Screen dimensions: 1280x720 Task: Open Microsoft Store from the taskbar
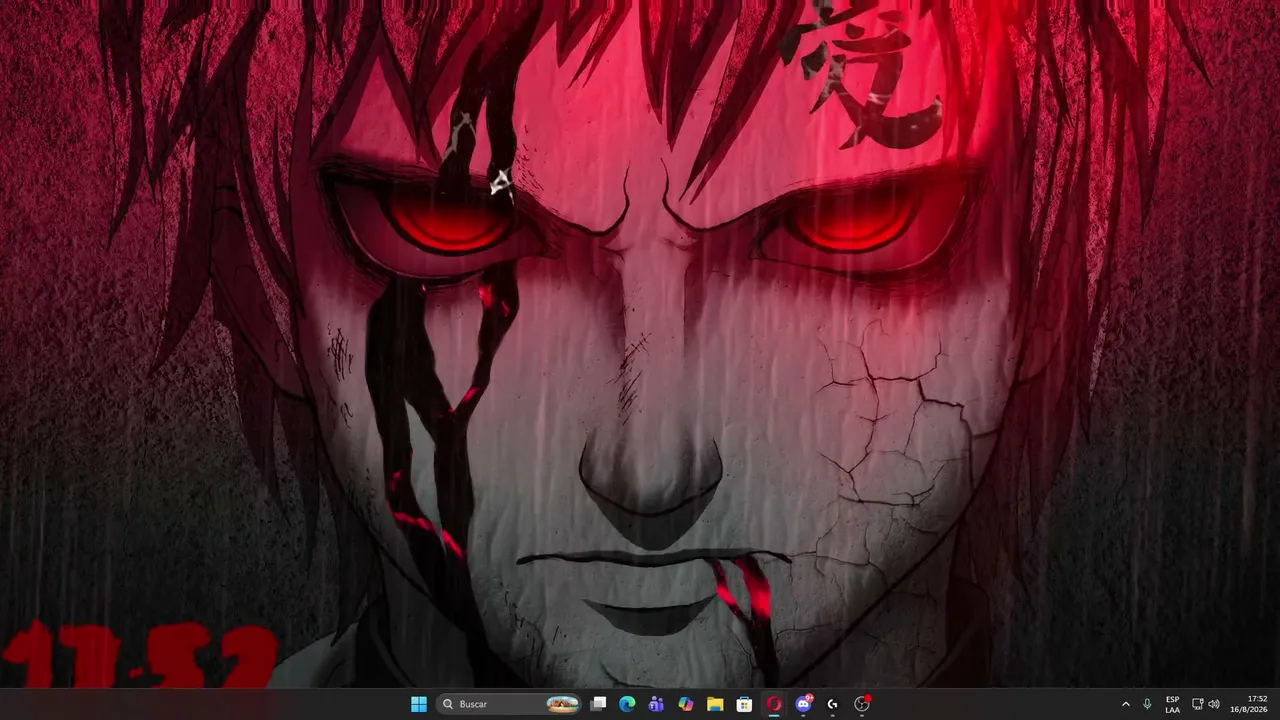[x=744, y=704]
